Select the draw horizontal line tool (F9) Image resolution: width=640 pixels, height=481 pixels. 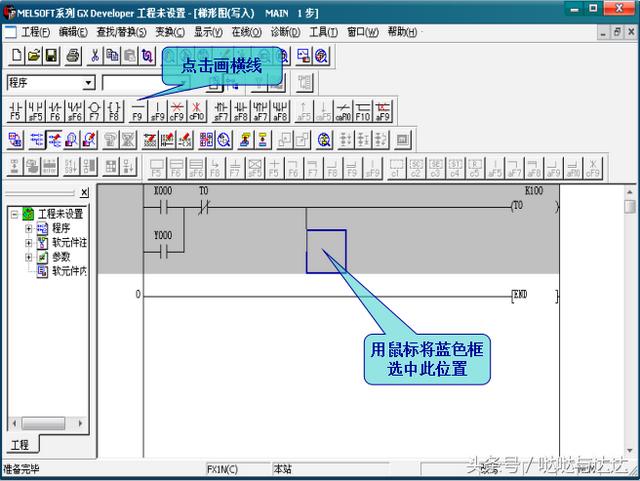pyautogui.click(x=138, y=111)
